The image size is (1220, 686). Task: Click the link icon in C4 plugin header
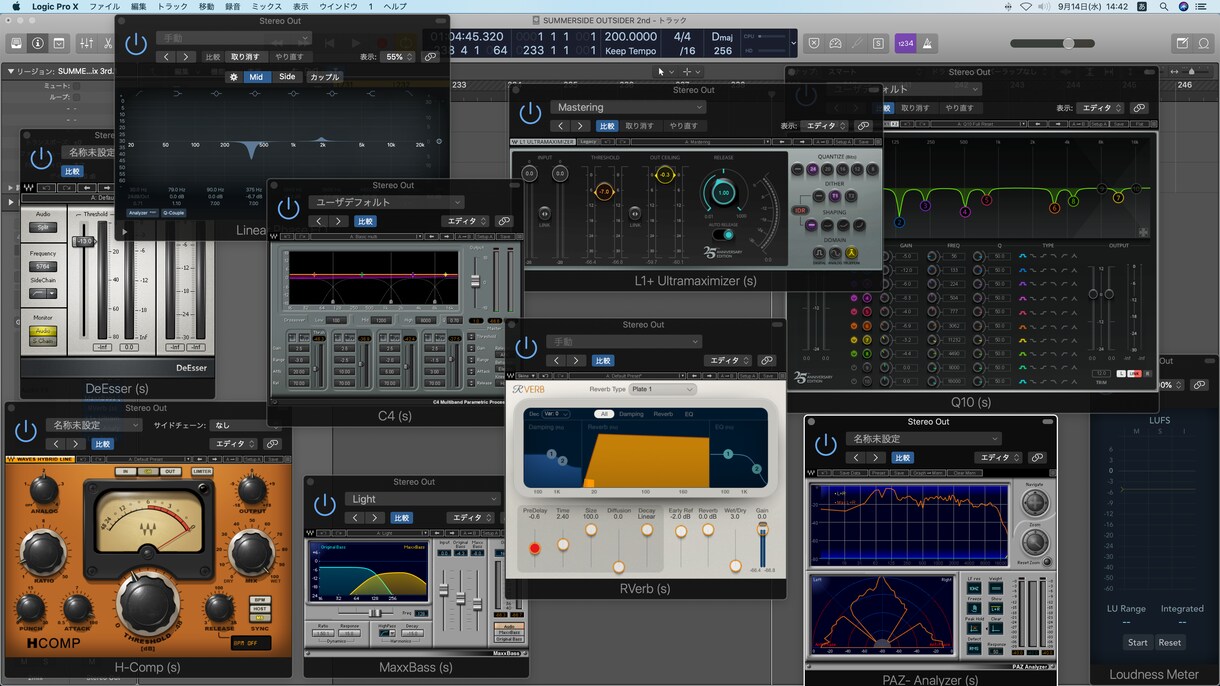pos(504,221)
